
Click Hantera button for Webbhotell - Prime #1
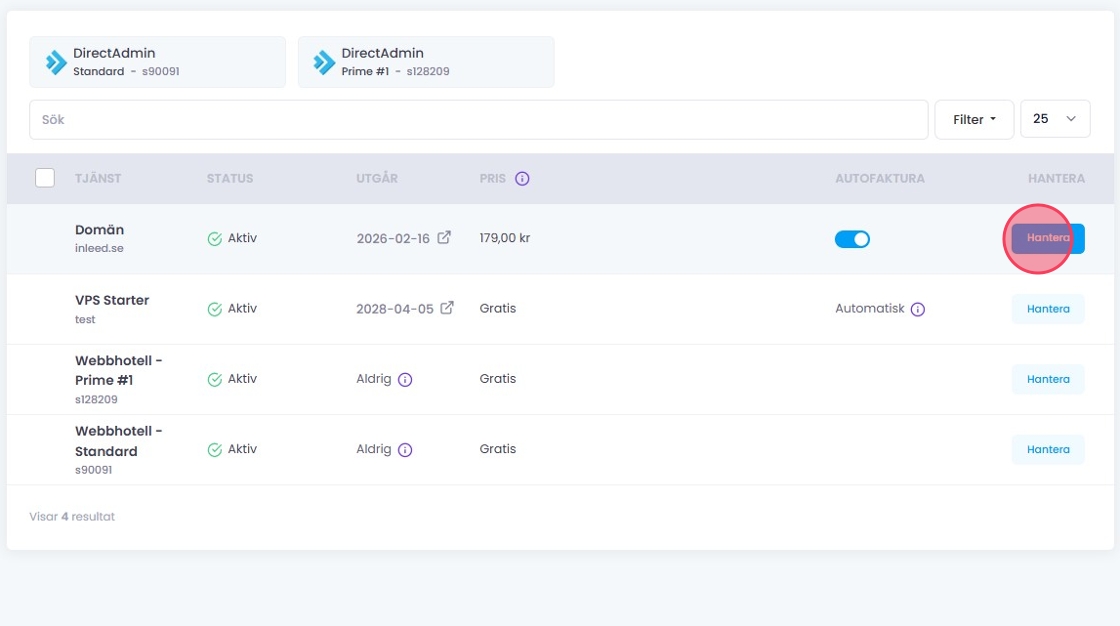[x=1048, y=379]
